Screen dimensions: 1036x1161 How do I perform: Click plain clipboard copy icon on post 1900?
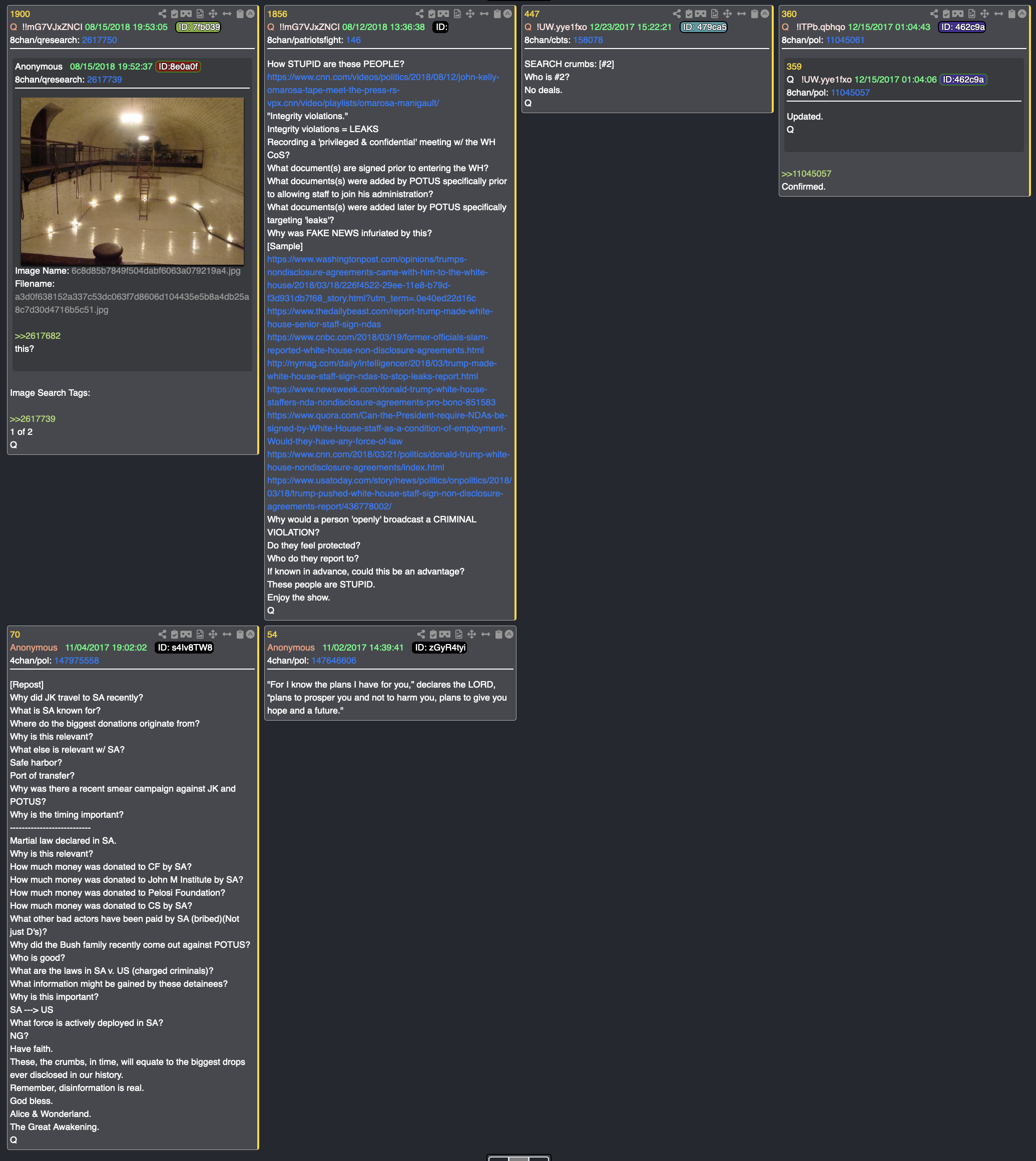240,14
